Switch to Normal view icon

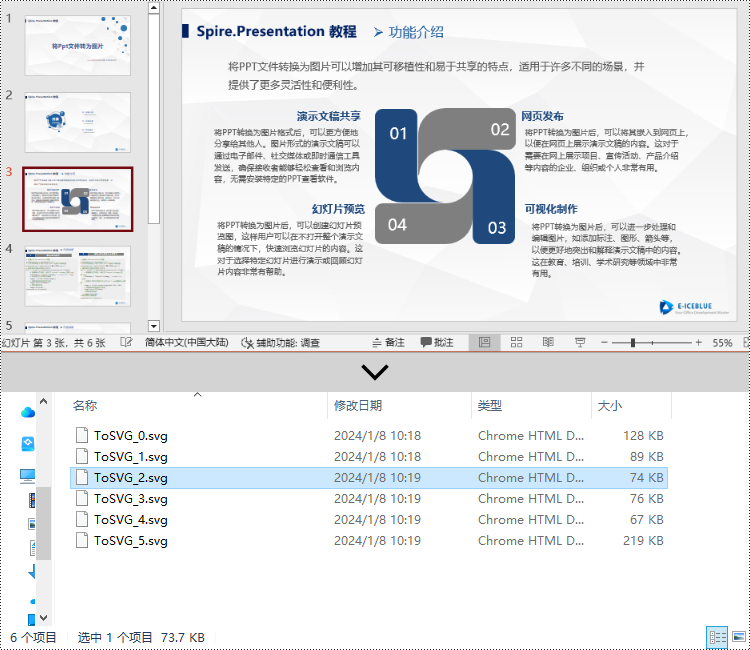485,342
